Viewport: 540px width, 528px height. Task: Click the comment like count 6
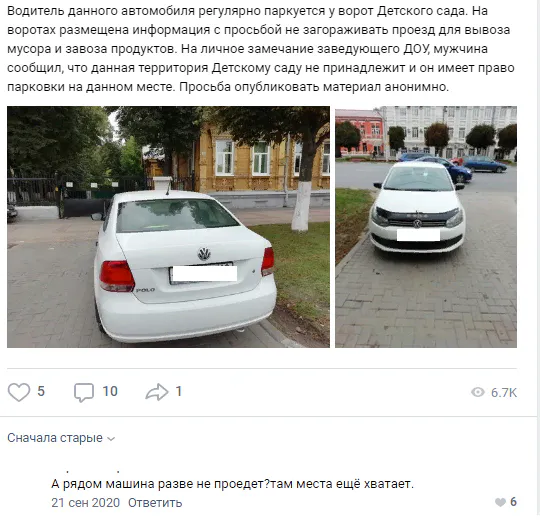point(513,502)
